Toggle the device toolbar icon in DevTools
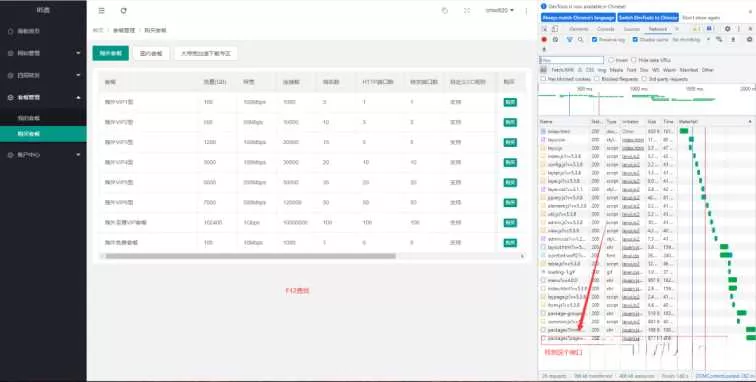 coord(555,29)
